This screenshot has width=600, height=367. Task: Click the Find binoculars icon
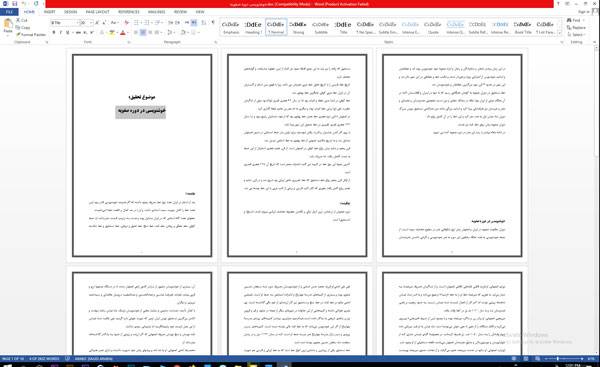tap(569, 20)
